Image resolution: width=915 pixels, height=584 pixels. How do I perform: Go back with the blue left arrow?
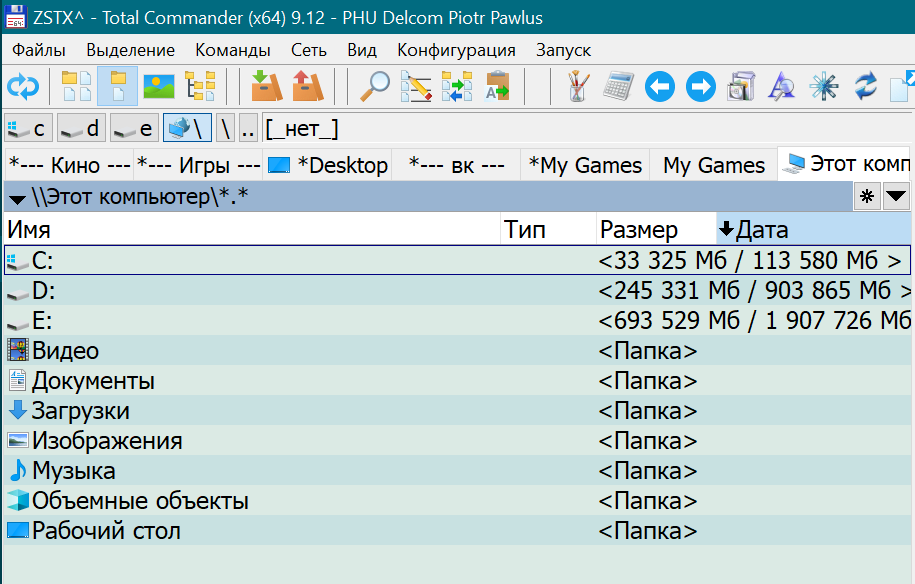(x=659, y=87)
